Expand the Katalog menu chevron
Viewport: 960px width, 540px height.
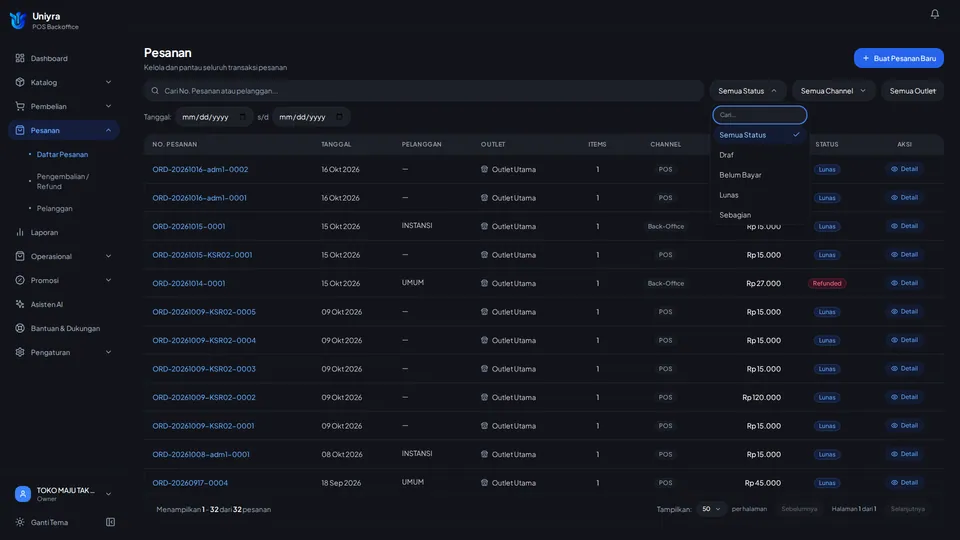tap(108, 82)
